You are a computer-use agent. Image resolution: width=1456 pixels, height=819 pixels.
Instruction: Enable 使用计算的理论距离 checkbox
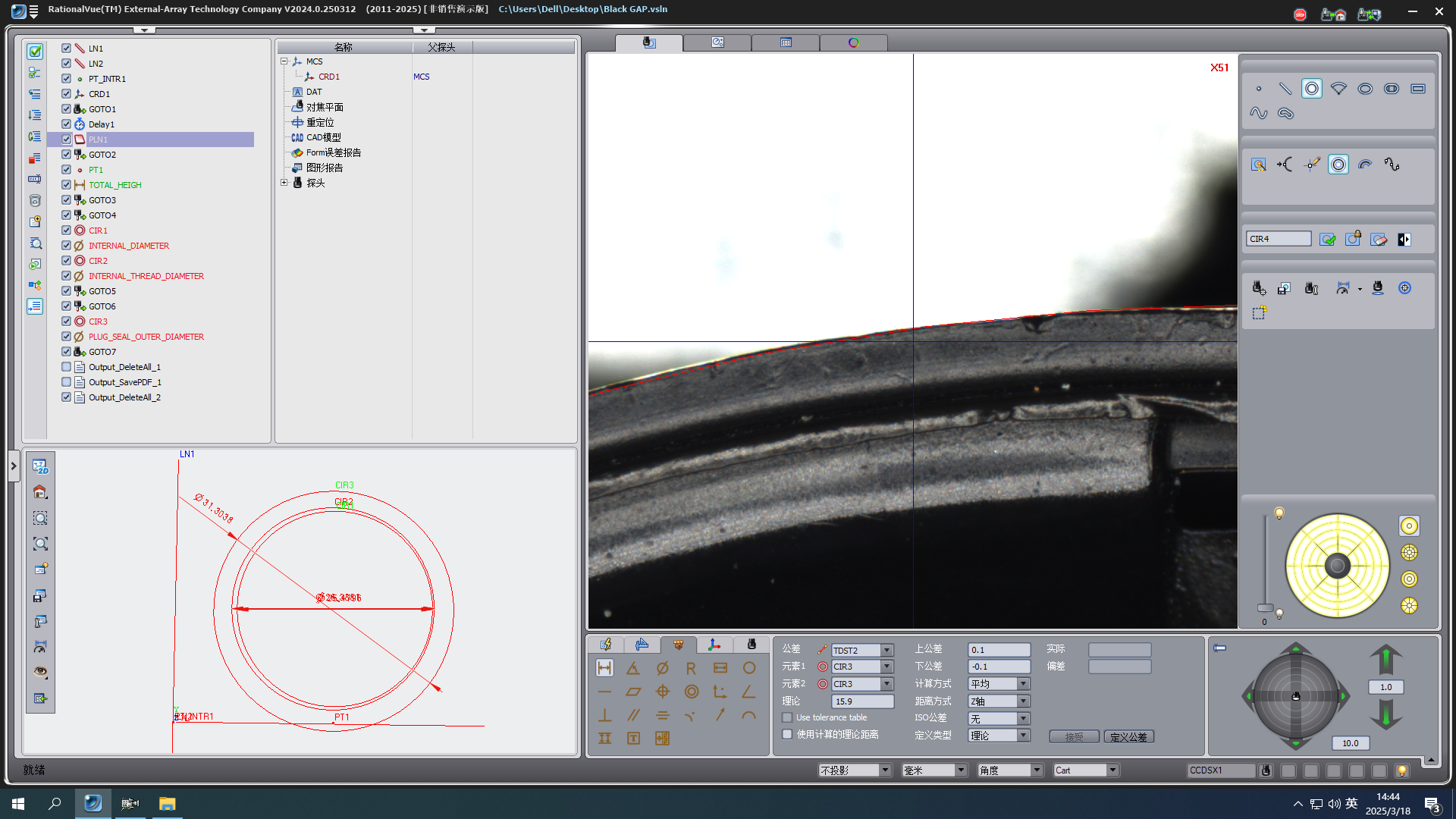[x=787, y=734]
